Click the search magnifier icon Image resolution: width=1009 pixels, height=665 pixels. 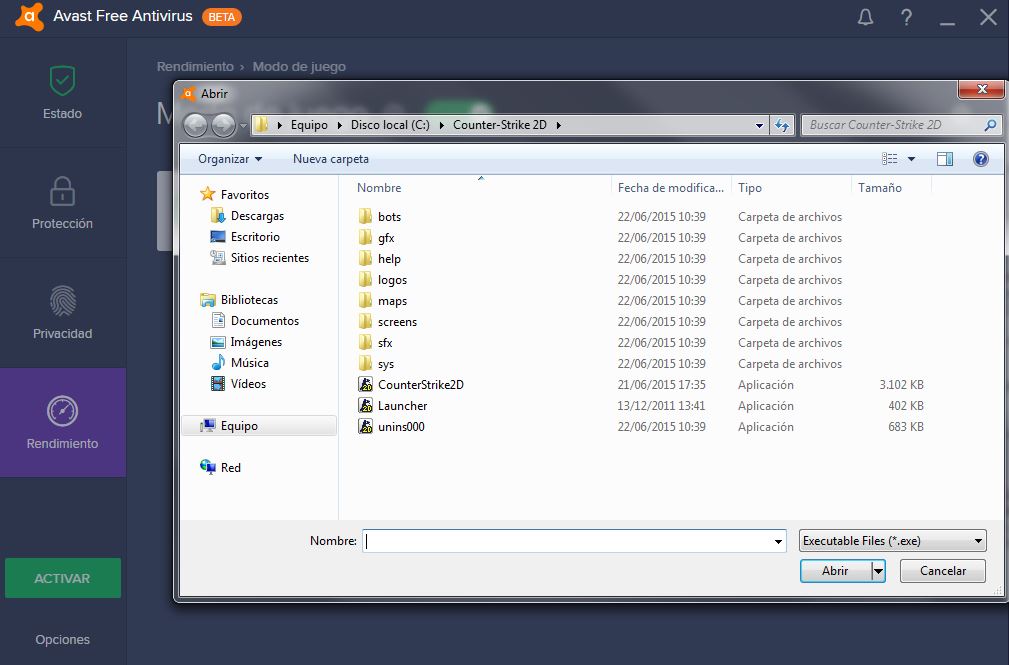click(990, 125)
